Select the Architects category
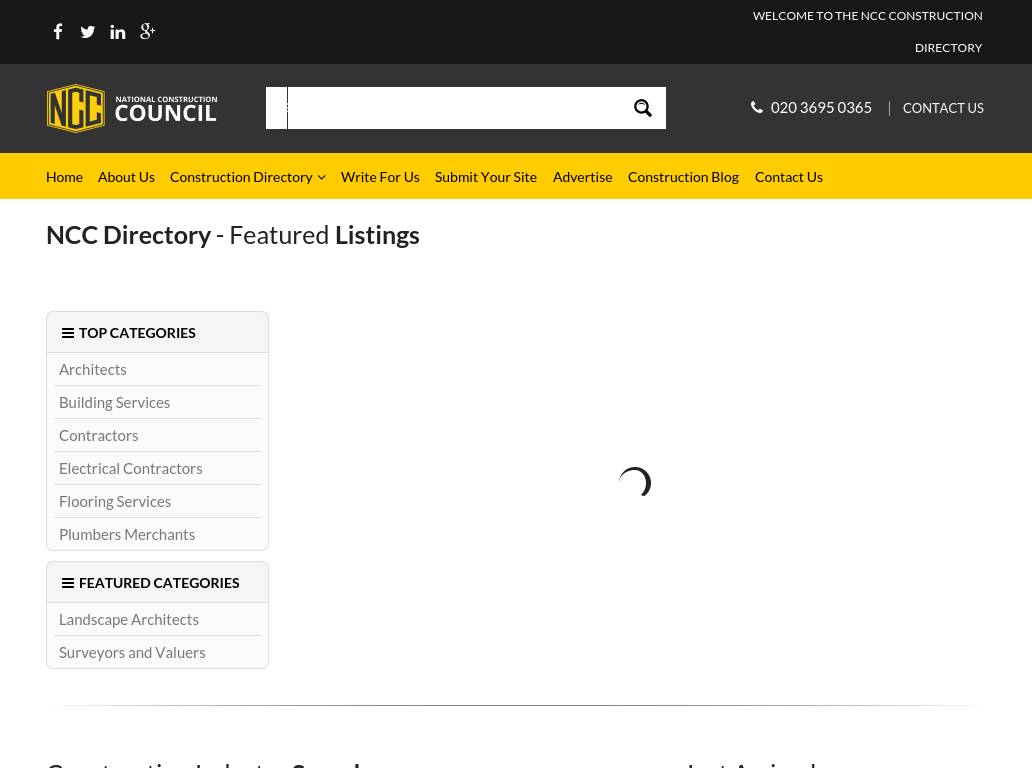1032x768 pixels. 93,369
